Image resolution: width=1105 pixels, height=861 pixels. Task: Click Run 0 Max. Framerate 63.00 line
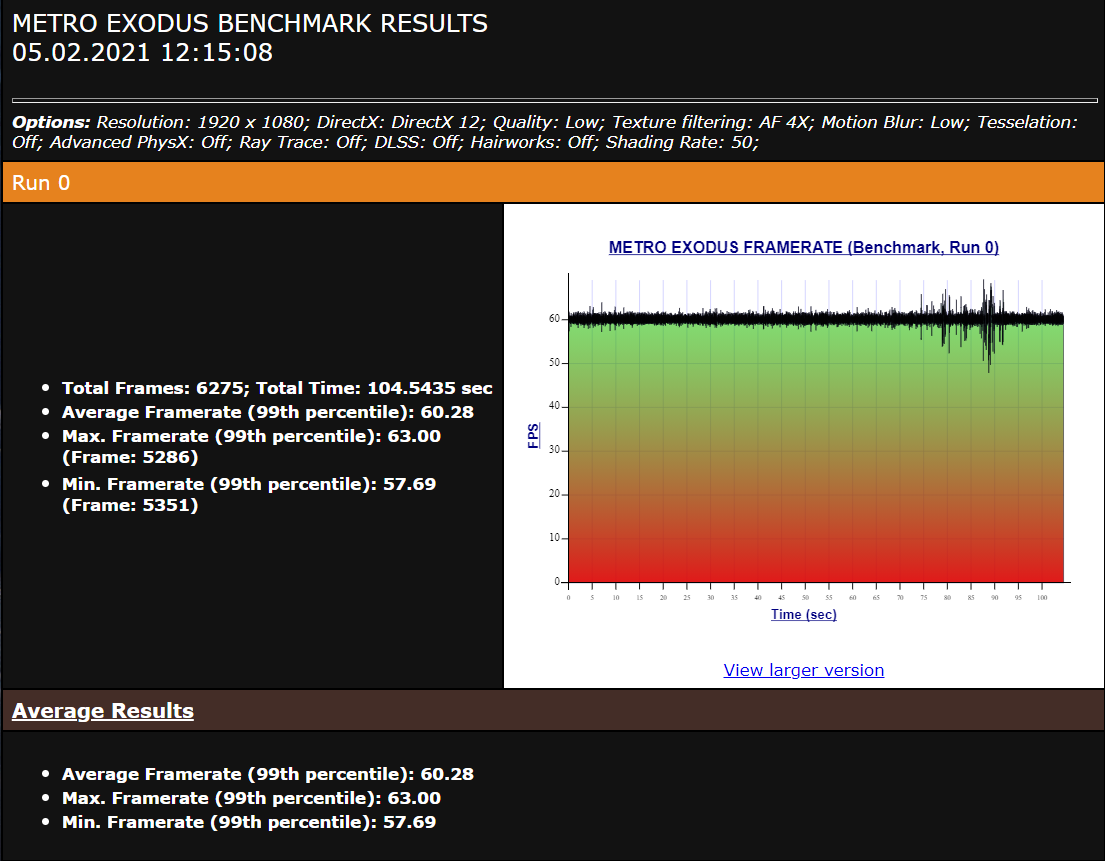click(x=252, y=446)
